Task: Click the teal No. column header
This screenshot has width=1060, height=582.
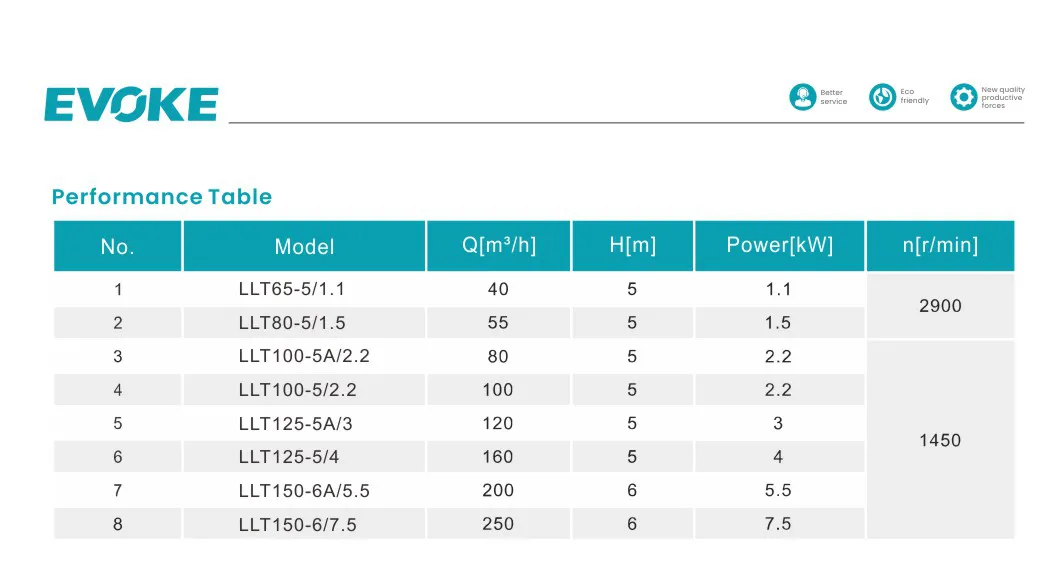Action: [x=117, y=245]
